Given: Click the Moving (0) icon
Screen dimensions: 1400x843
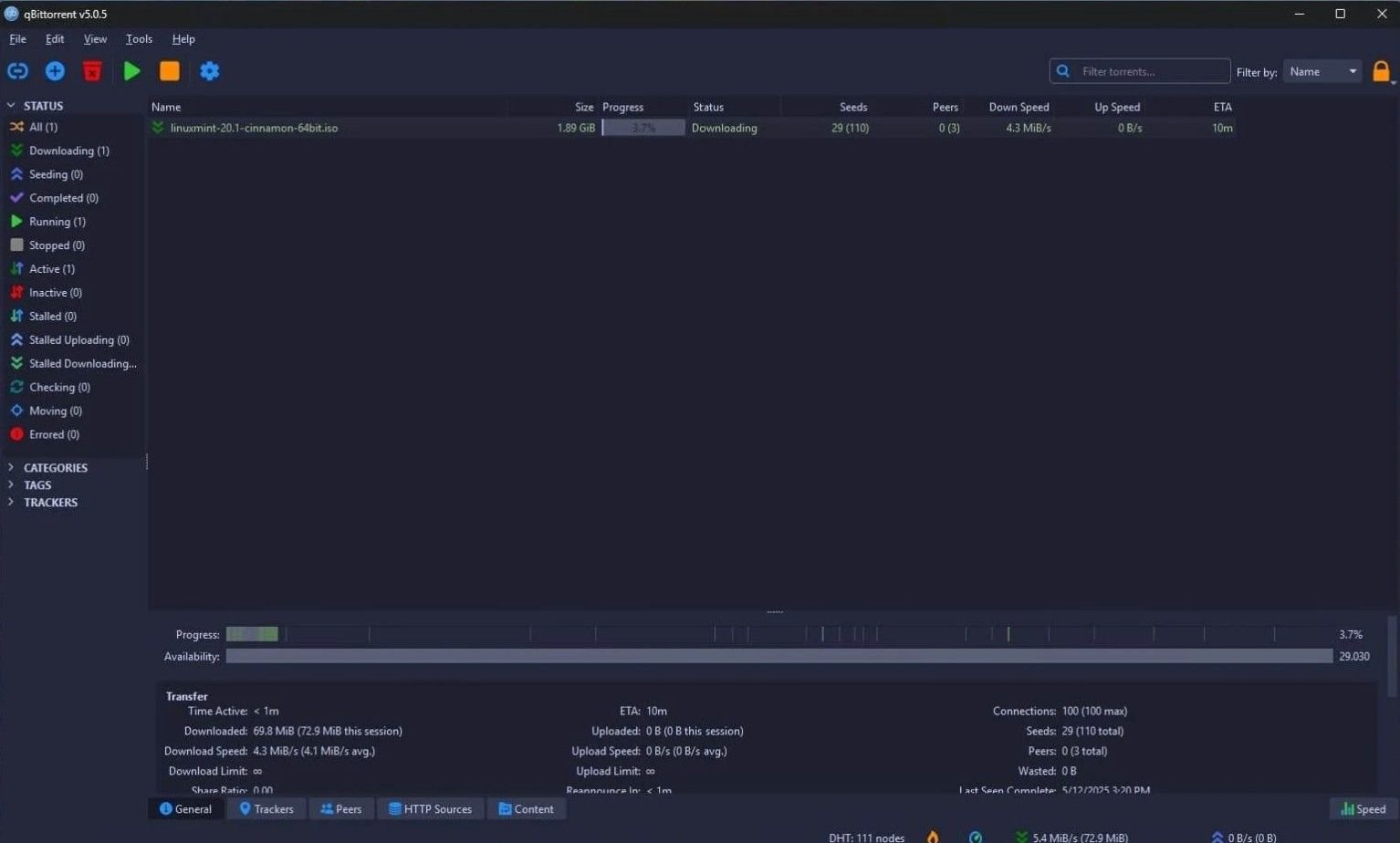Looking at the screenshot, I should tap(16, 411).
